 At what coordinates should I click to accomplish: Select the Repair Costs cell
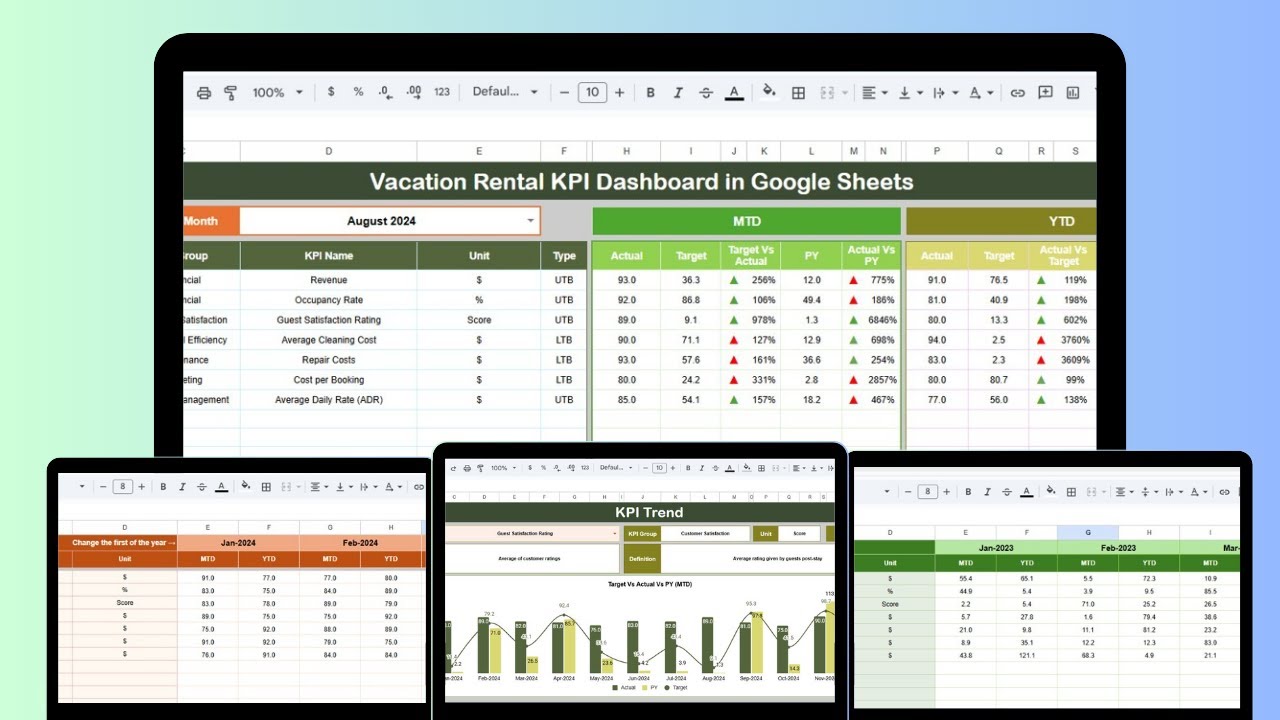(329, 360)
